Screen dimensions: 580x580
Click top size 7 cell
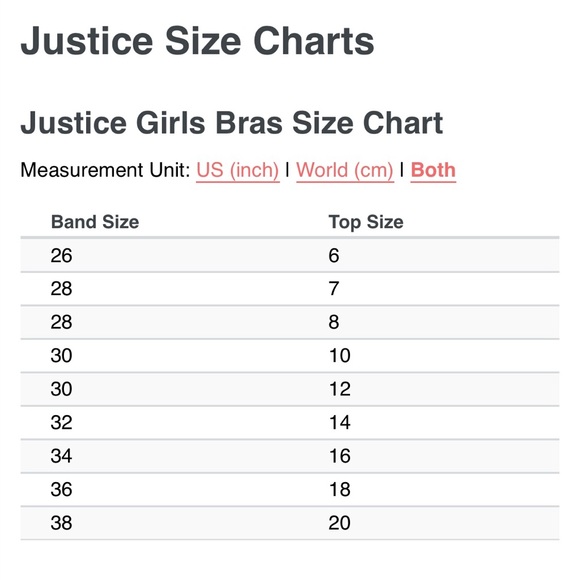tap(334, 289)
